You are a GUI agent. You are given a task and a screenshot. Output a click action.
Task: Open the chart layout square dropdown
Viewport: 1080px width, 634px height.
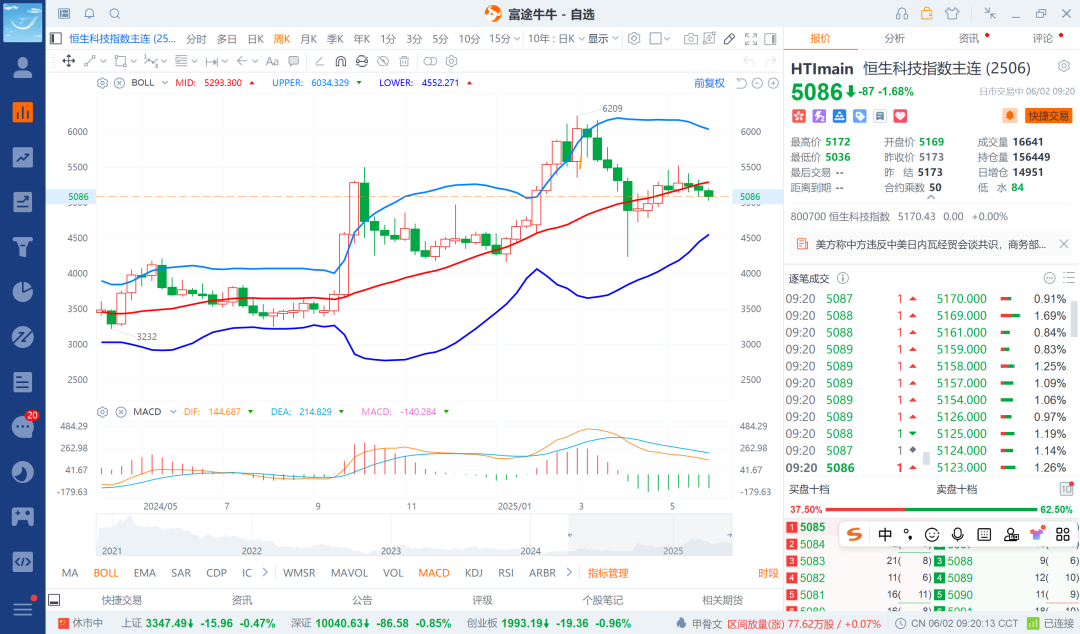pyautogui.click(x=660, y=39)
